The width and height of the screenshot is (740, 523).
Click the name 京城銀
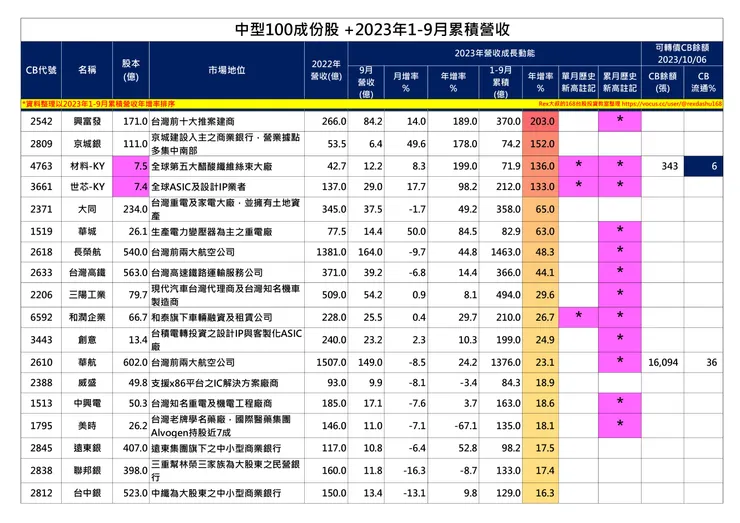87,143
